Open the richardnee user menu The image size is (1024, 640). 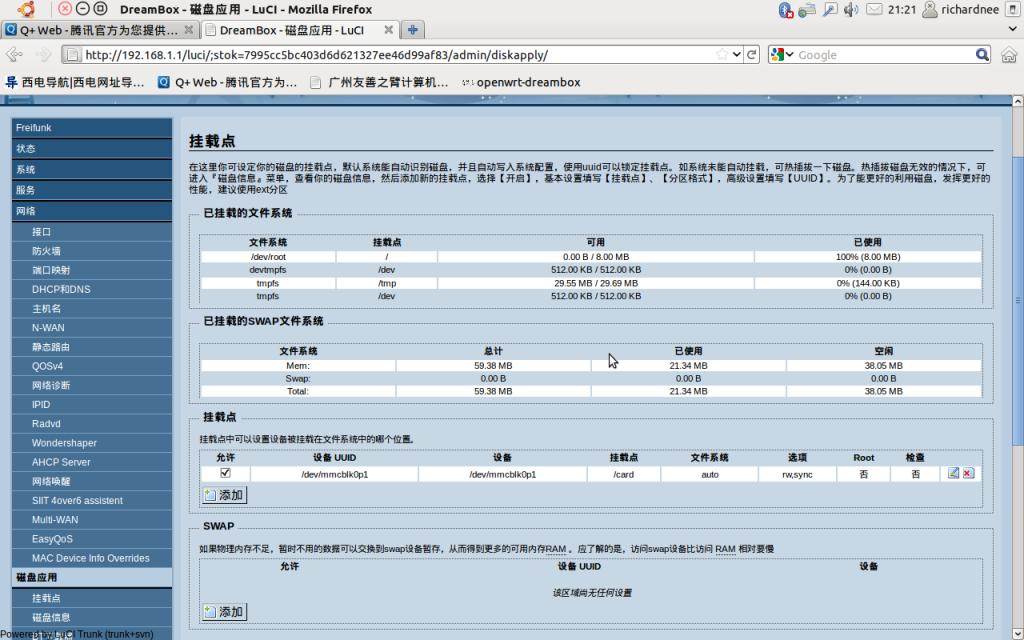point(961,9)
